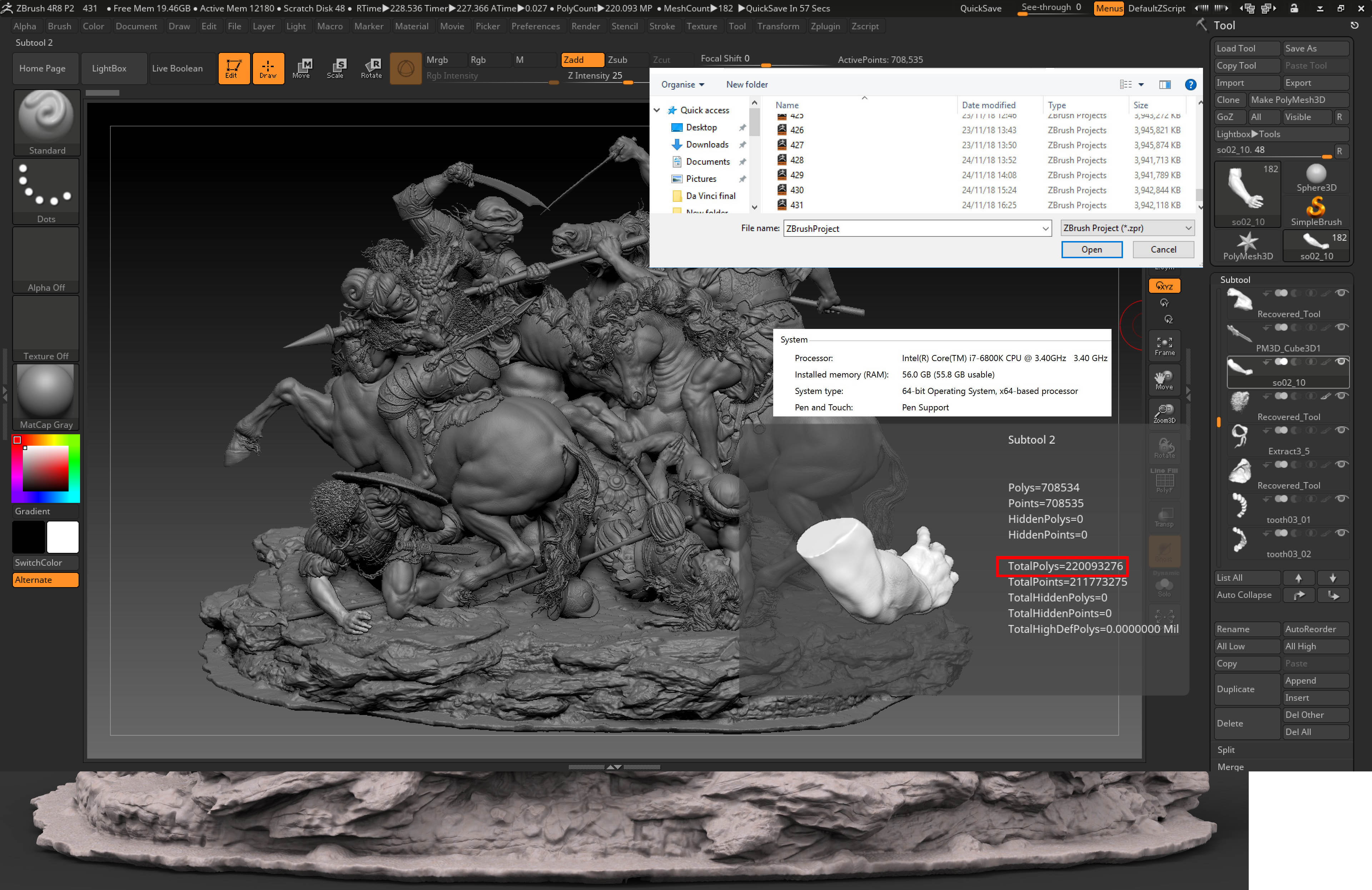Click the Open button in file dialog
Screen dimensions: 1372x890
1091,249
